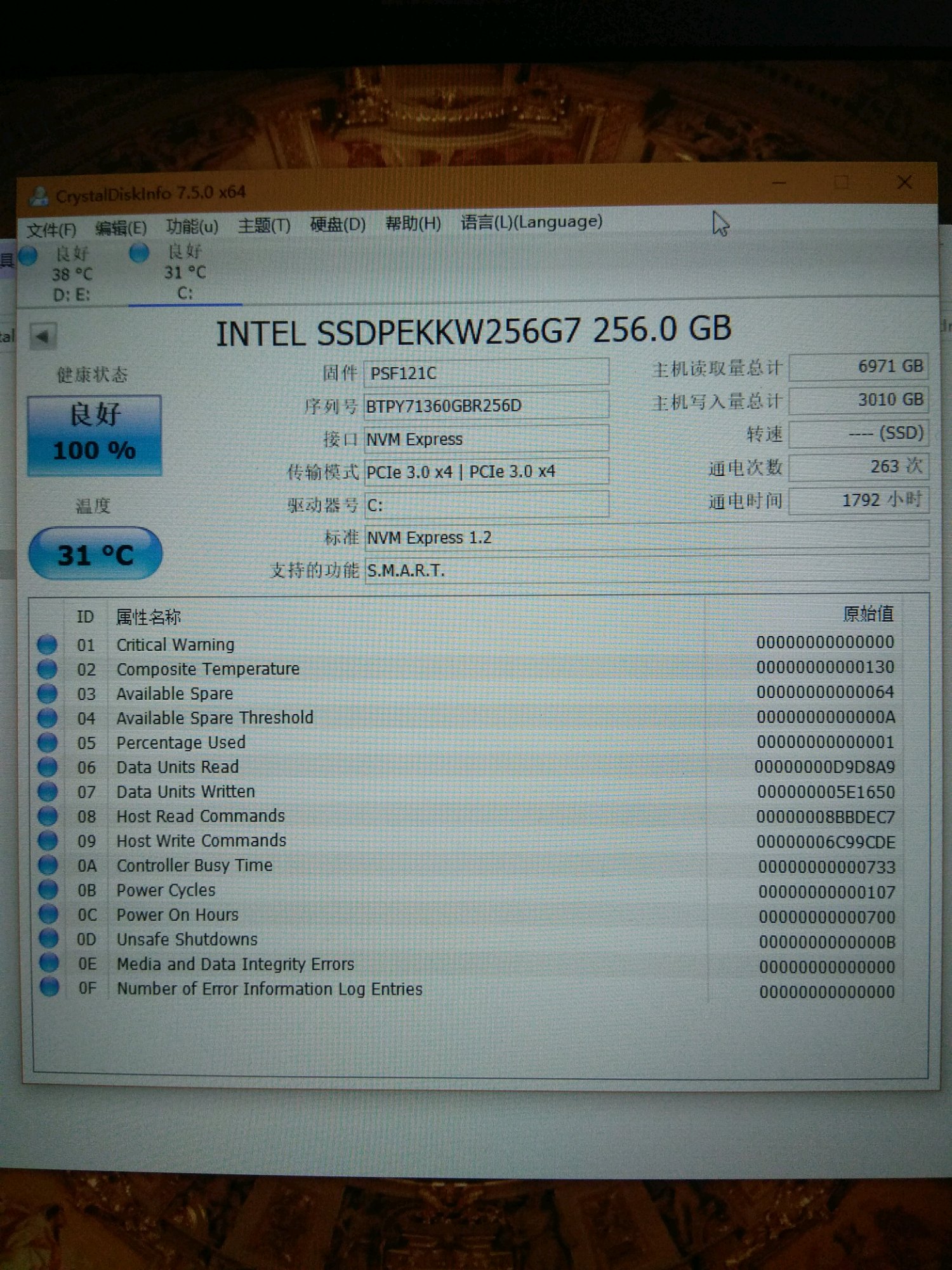Click the disk model title INTEL SSDPEKKW256G7

pos(398,332)
